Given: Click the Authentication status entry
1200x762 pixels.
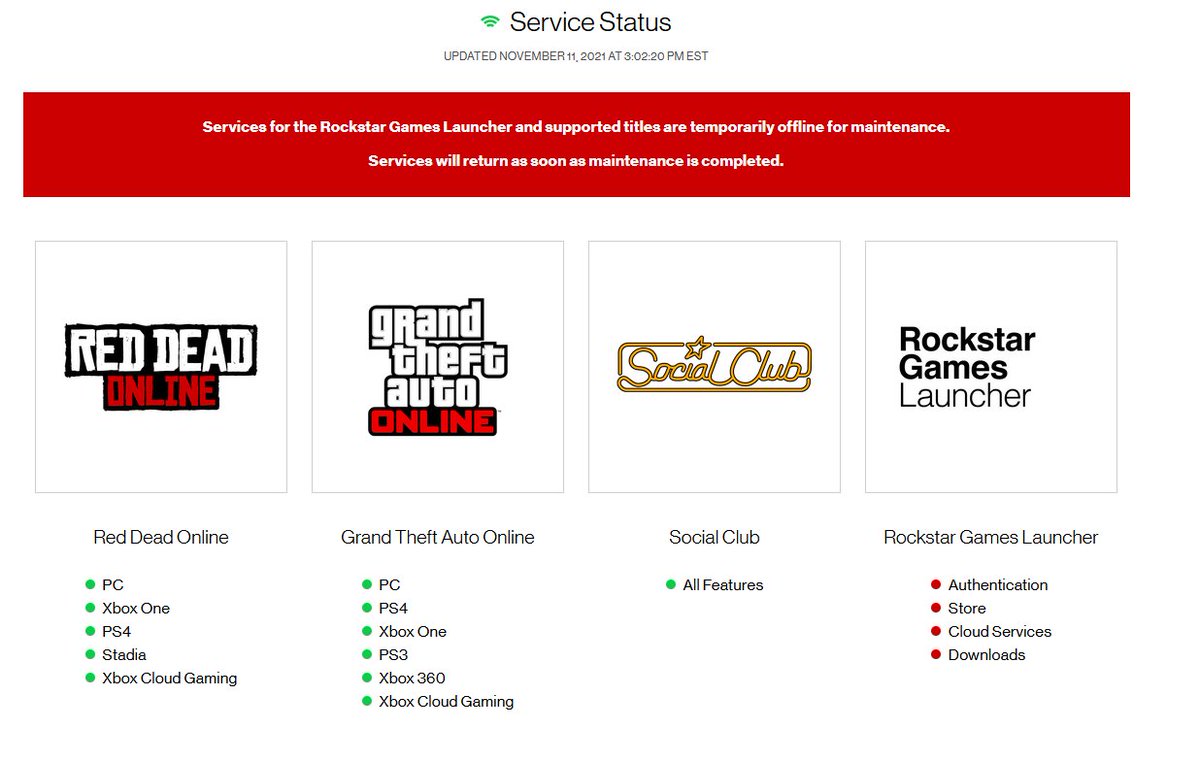Looking at the screenshot, I should (x=998, y=585).
